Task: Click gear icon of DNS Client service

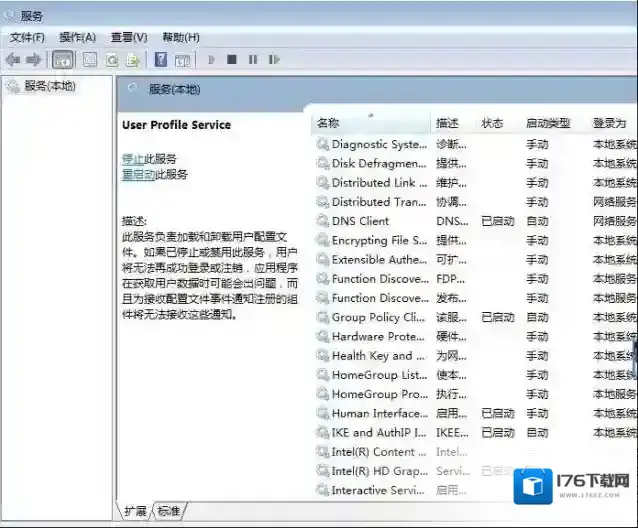Action: (323, 221)
